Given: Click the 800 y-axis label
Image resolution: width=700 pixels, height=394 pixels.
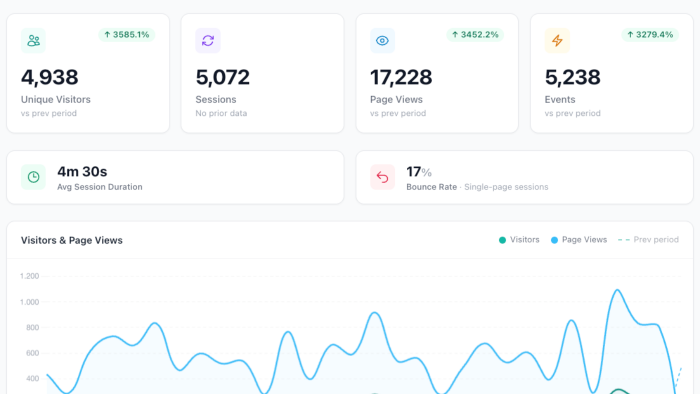Looking at the screenshot, I should pyautogui.click(x=33, y=328).
